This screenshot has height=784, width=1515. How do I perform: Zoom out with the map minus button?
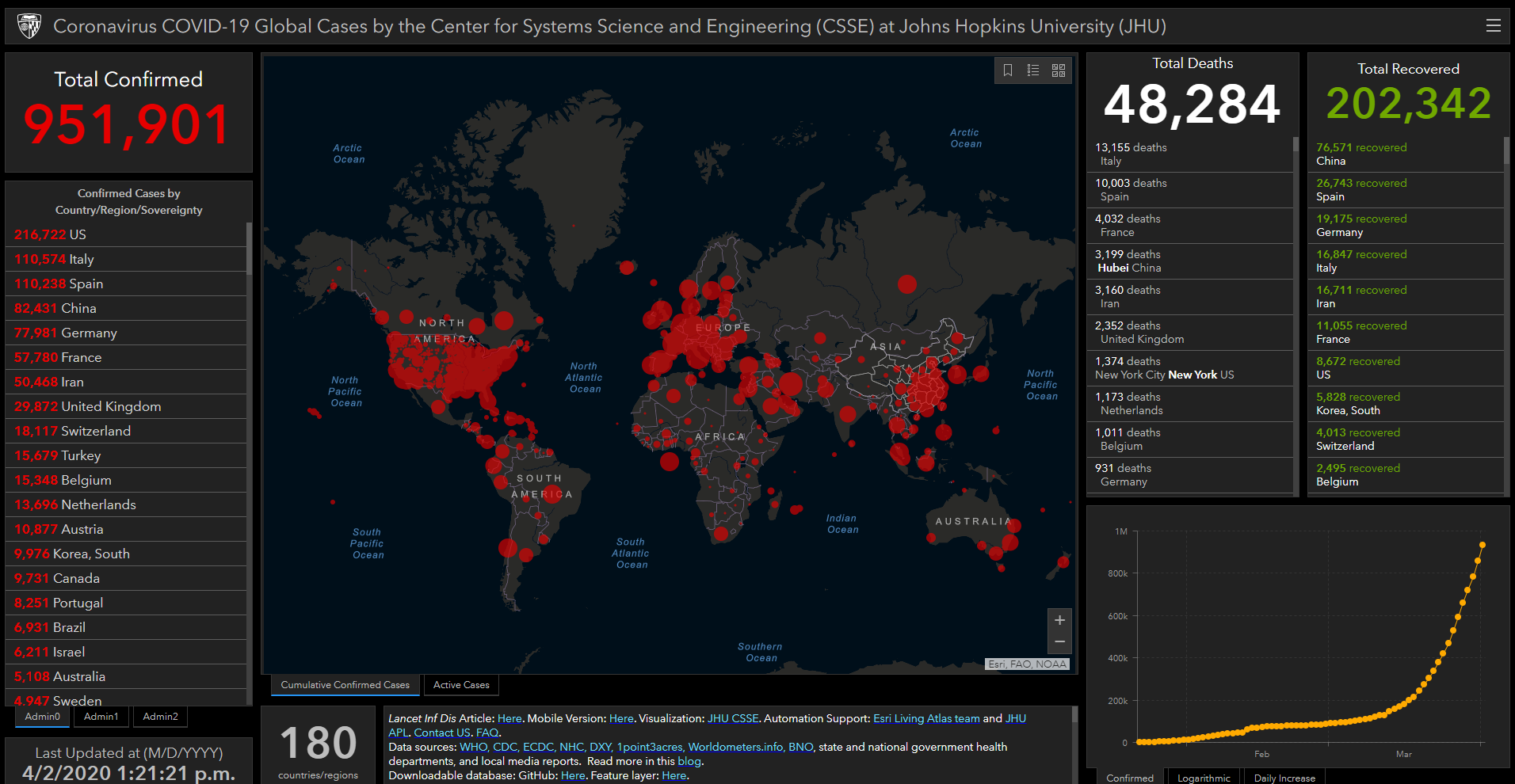point(1059,641)
